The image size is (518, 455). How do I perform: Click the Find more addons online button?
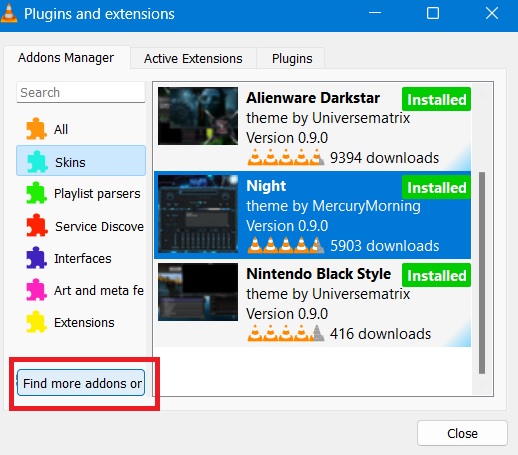81,383
